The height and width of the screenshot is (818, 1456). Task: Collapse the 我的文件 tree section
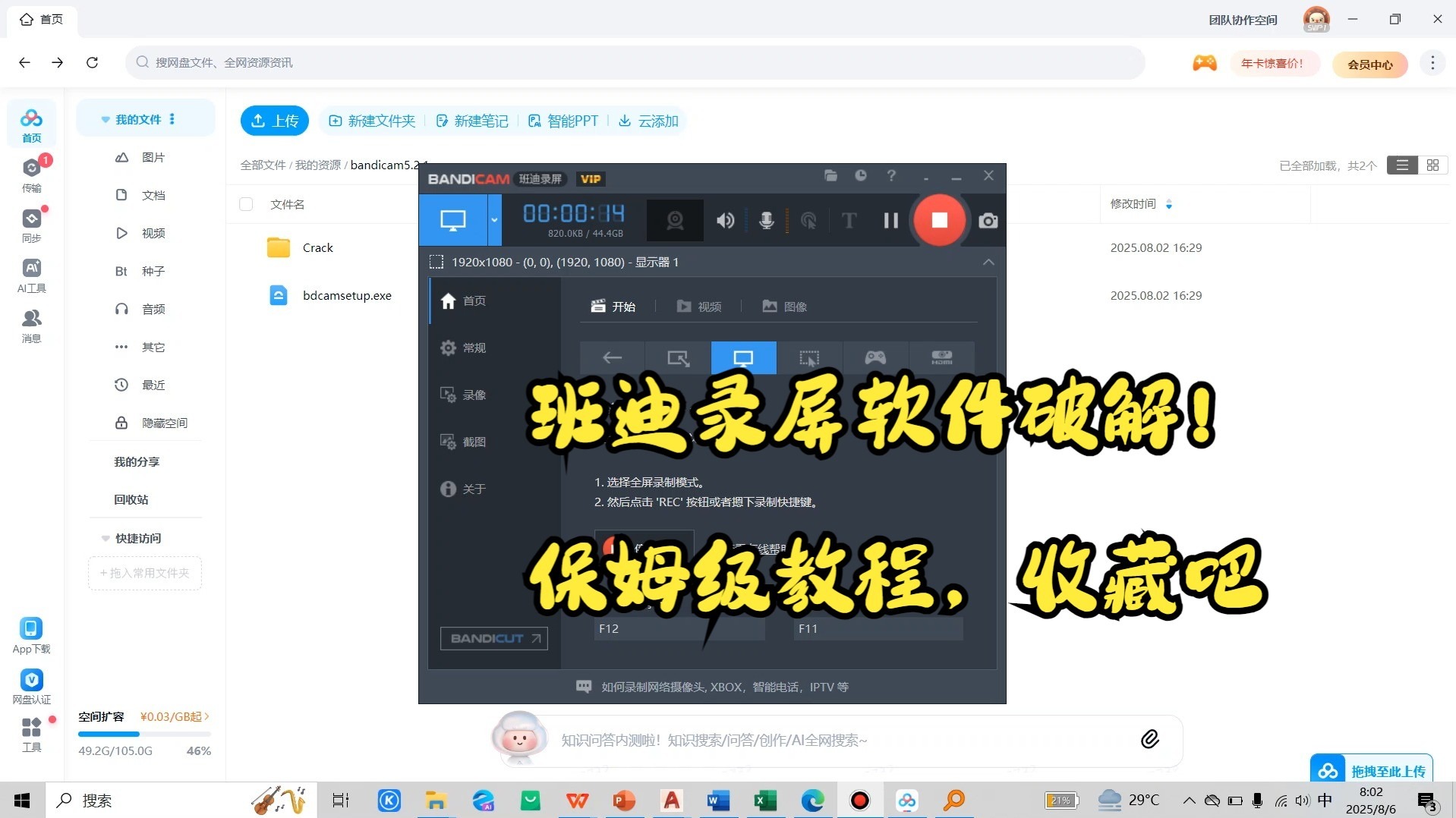106,120
